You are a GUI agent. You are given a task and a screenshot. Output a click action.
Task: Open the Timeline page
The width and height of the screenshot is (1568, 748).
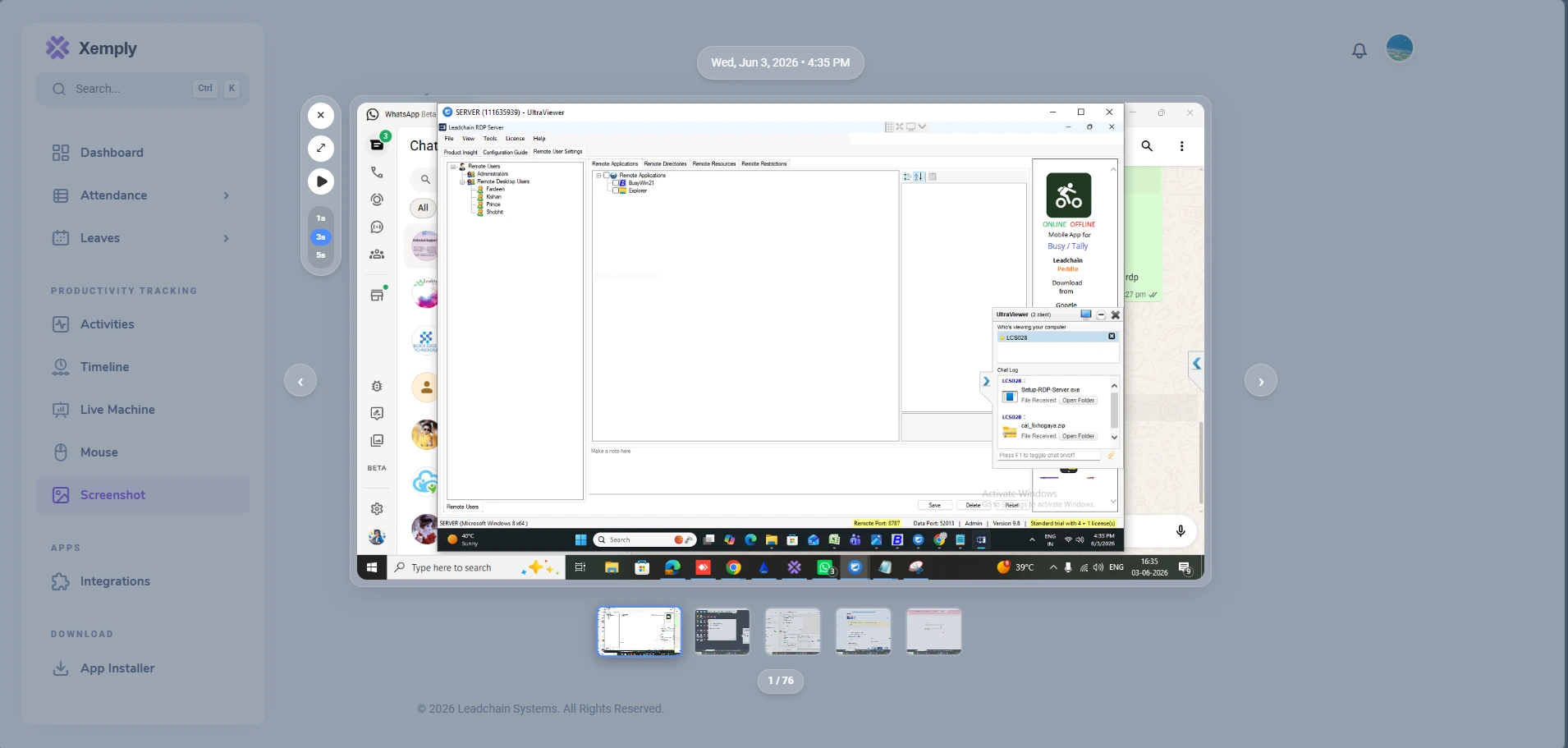pos(143,367)
